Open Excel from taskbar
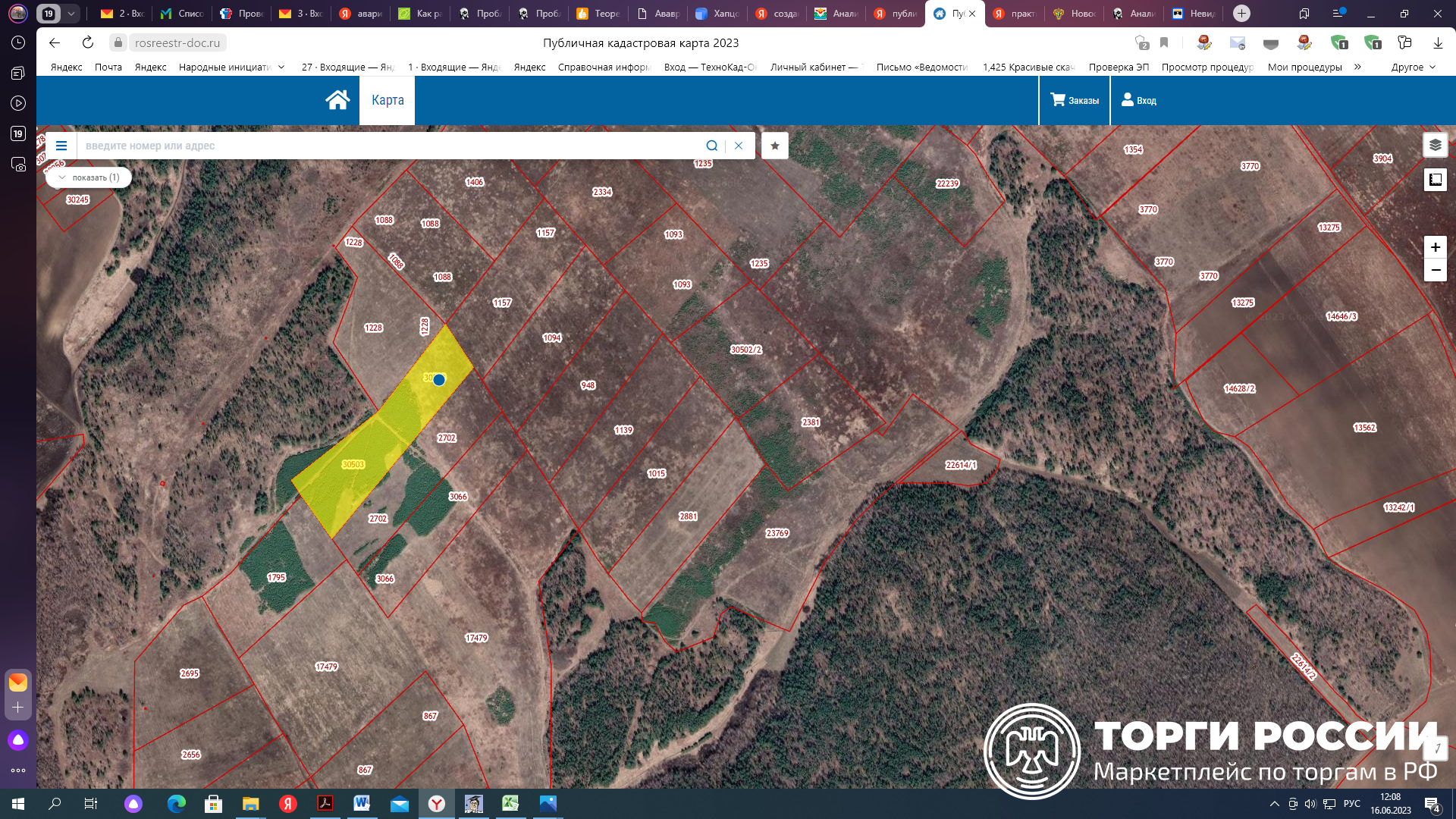 coord(510,804)
